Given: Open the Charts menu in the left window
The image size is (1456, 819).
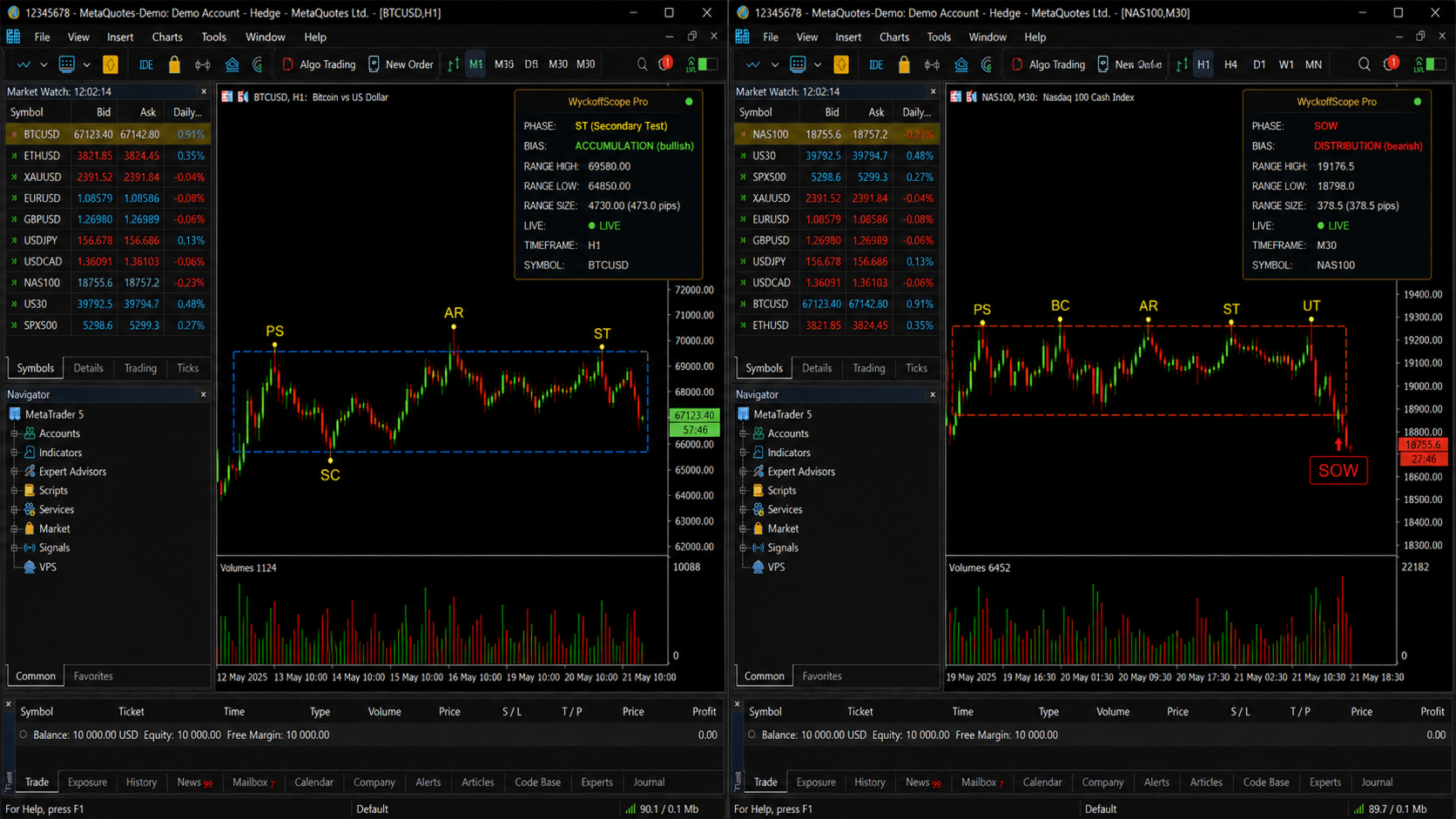Looking at the screenshot, I should pyautogui.click(x=166, y=37).
